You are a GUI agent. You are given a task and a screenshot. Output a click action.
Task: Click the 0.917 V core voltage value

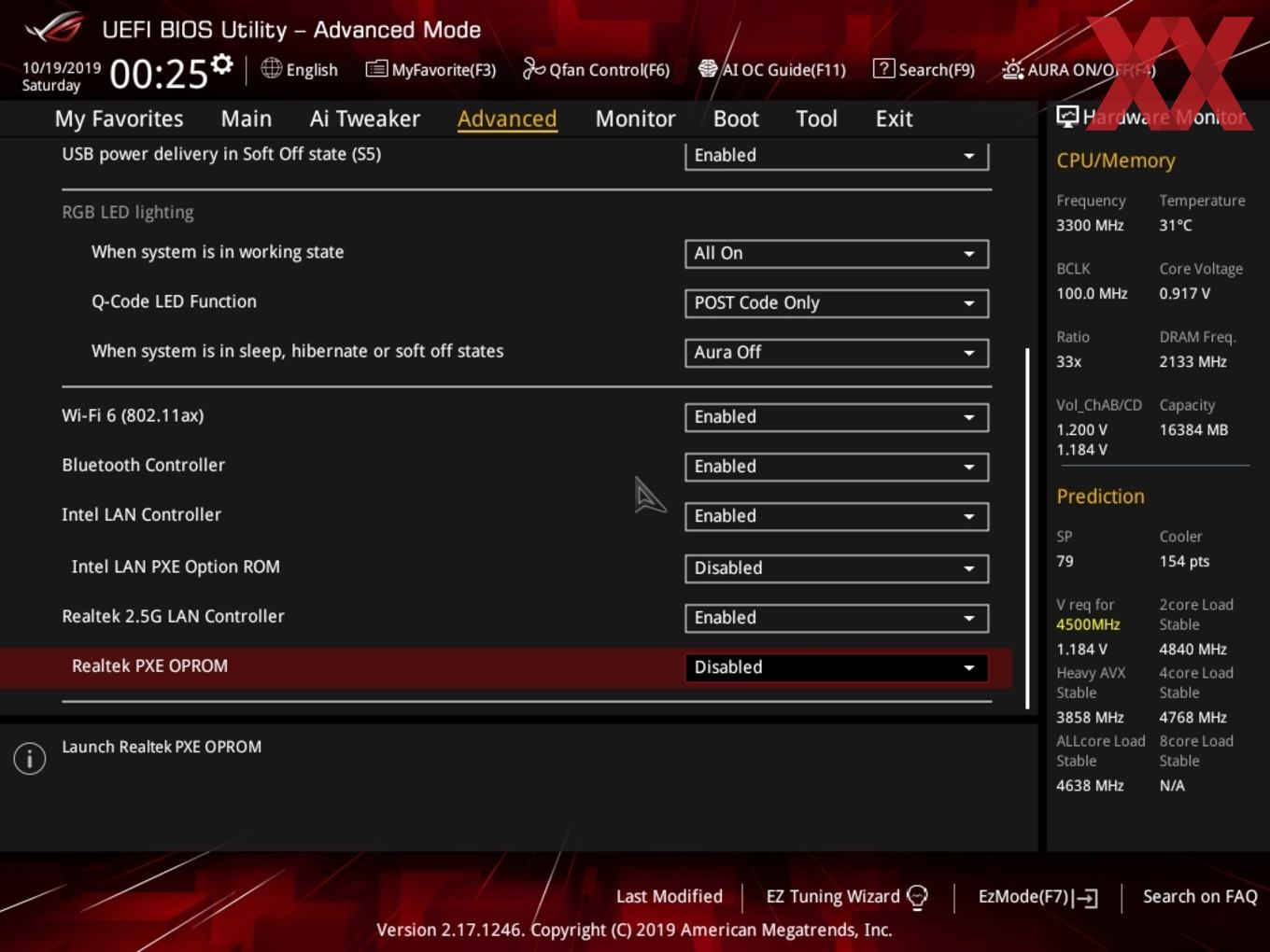(x=1184, y=293)
